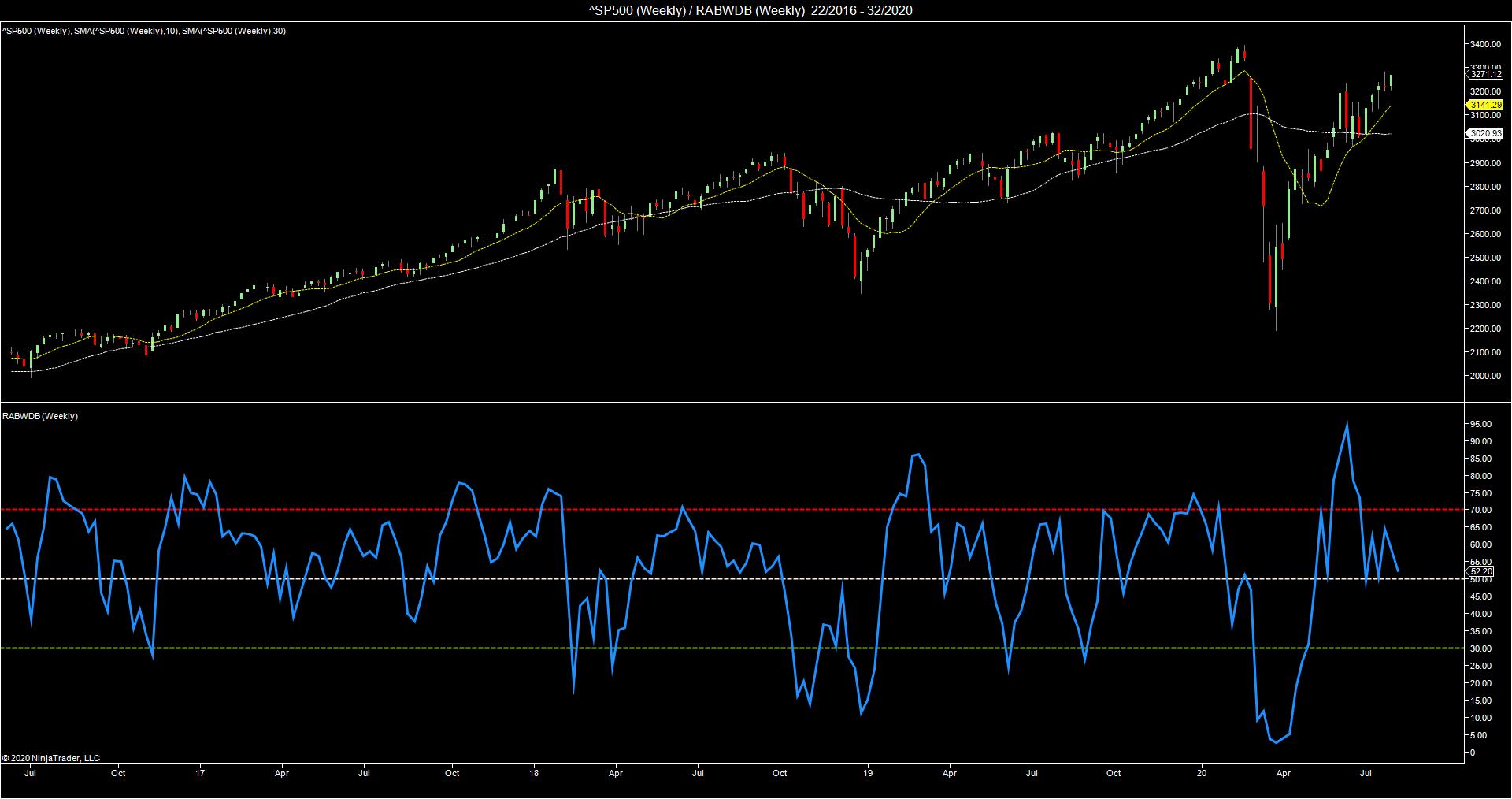Click the "19" year label on time axis
This screenshot has width=1512, height=799.
click(x=868, y=773)
